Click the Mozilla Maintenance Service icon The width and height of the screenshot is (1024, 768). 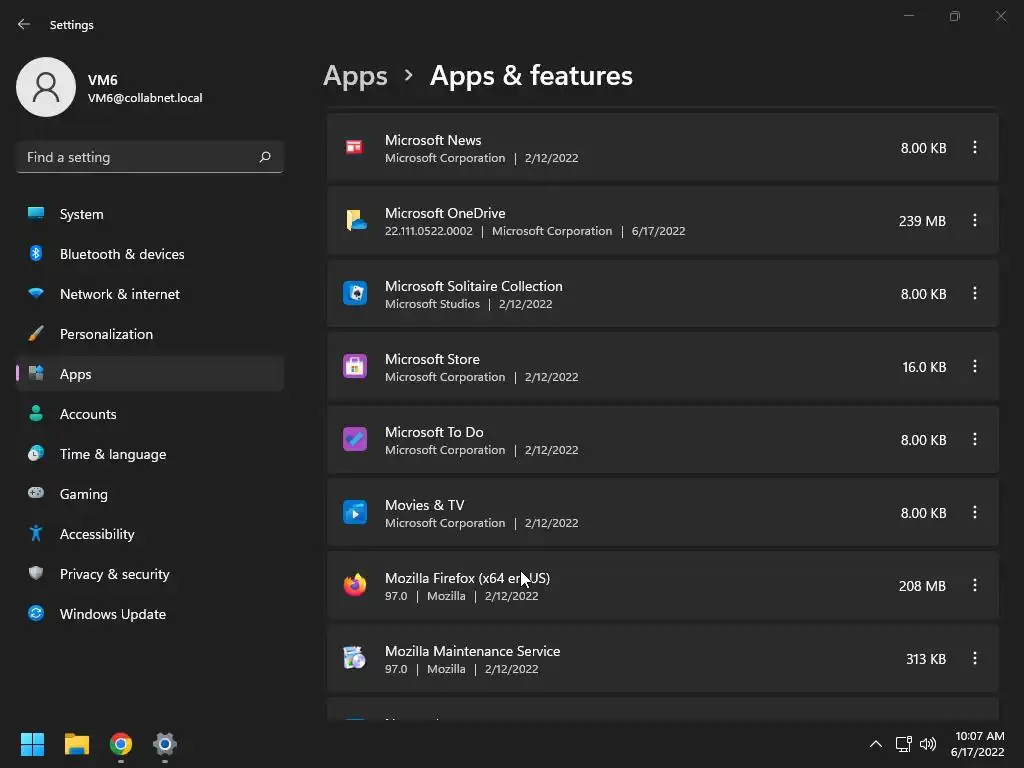point(355,658)
